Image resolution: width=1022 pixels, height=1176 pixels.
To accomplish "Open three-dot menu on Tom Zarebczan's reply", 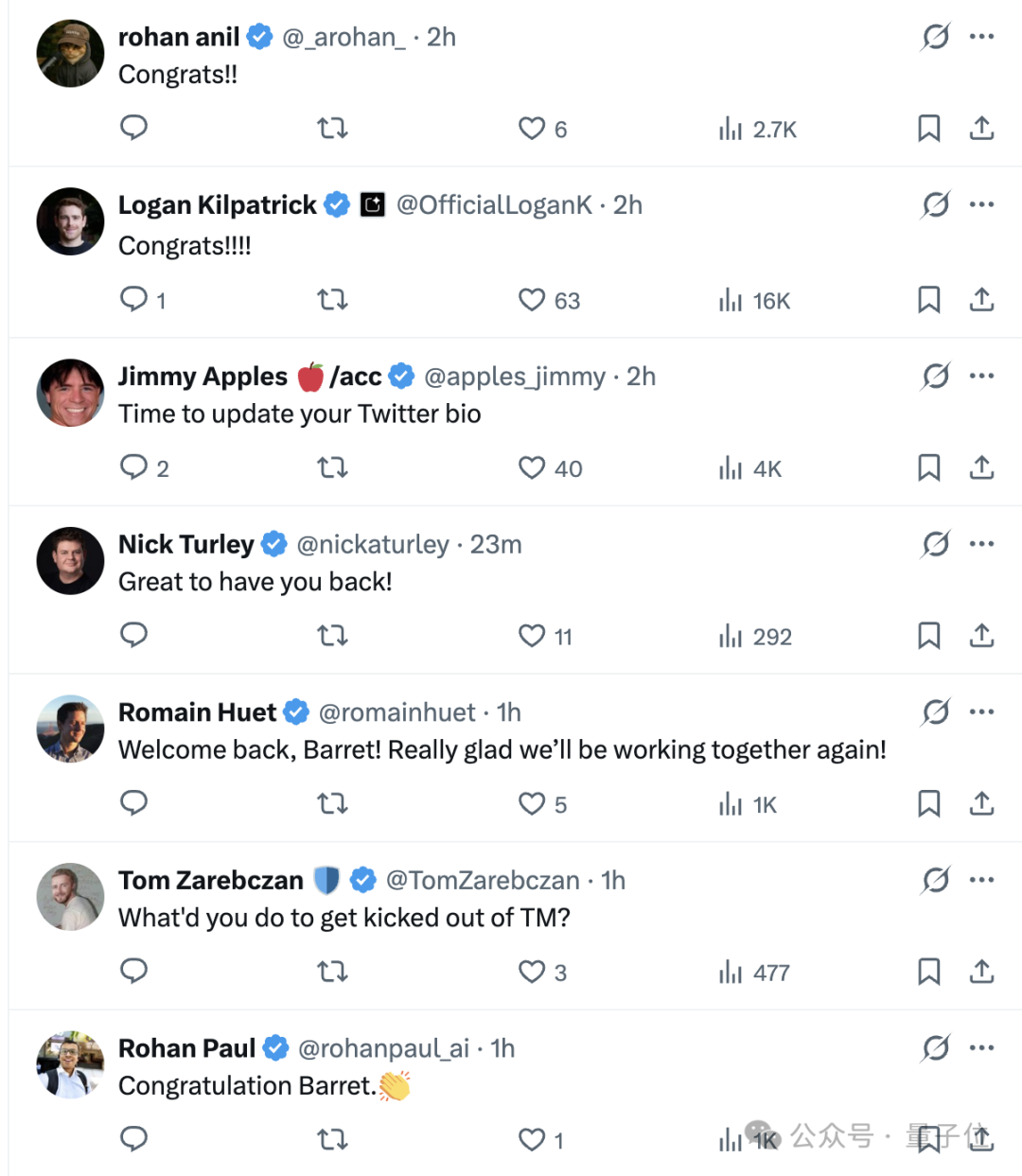I will click(982, 880).
